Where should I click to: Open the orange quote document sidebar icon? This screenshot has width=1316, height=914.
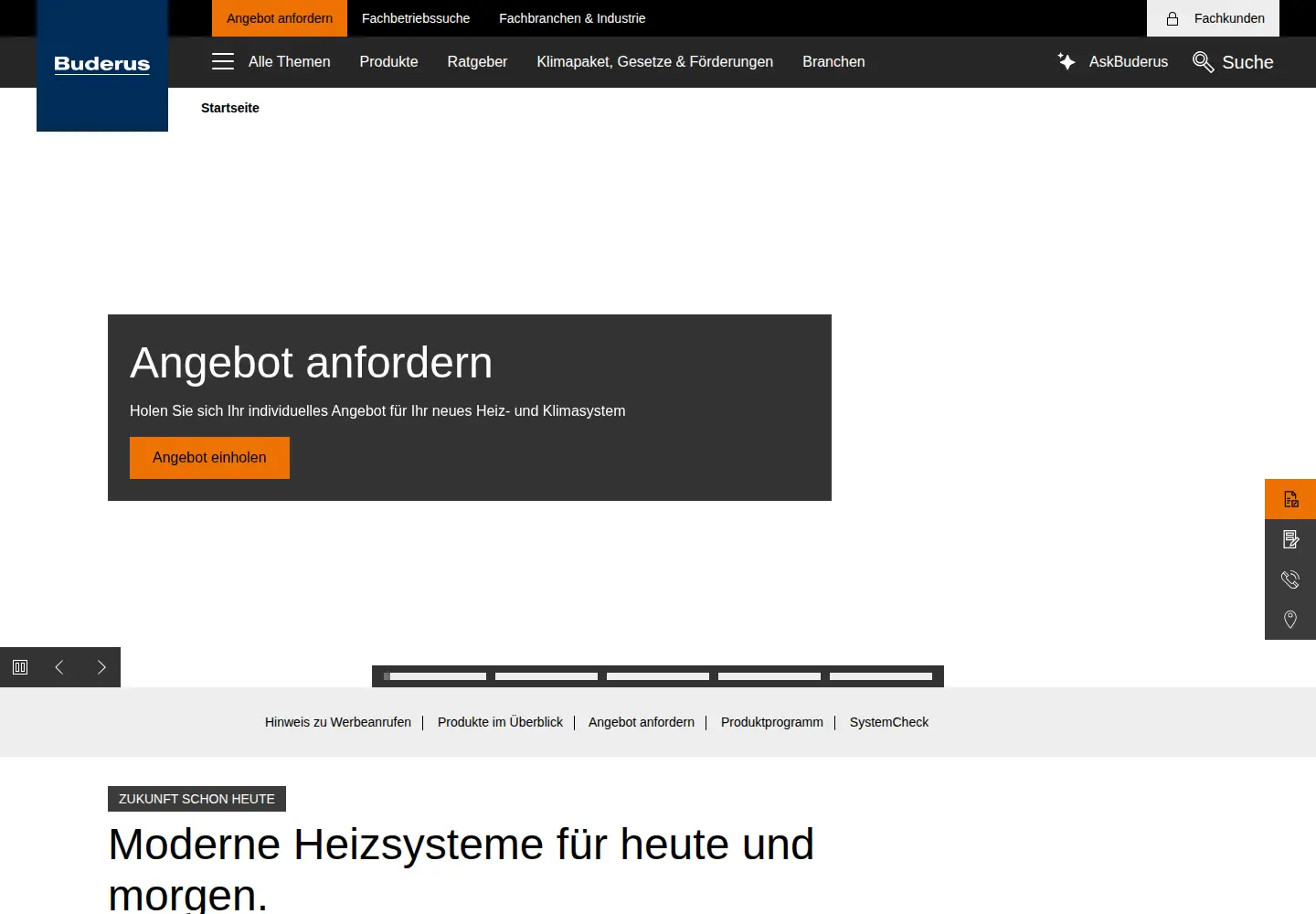pyautogui.click(x=1290, y=499)
